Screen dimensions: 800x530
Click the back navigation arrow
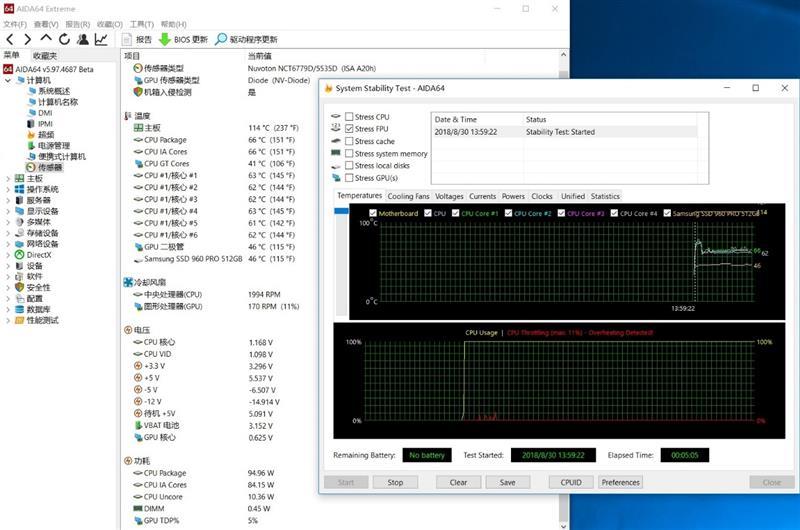click(10, 39)
